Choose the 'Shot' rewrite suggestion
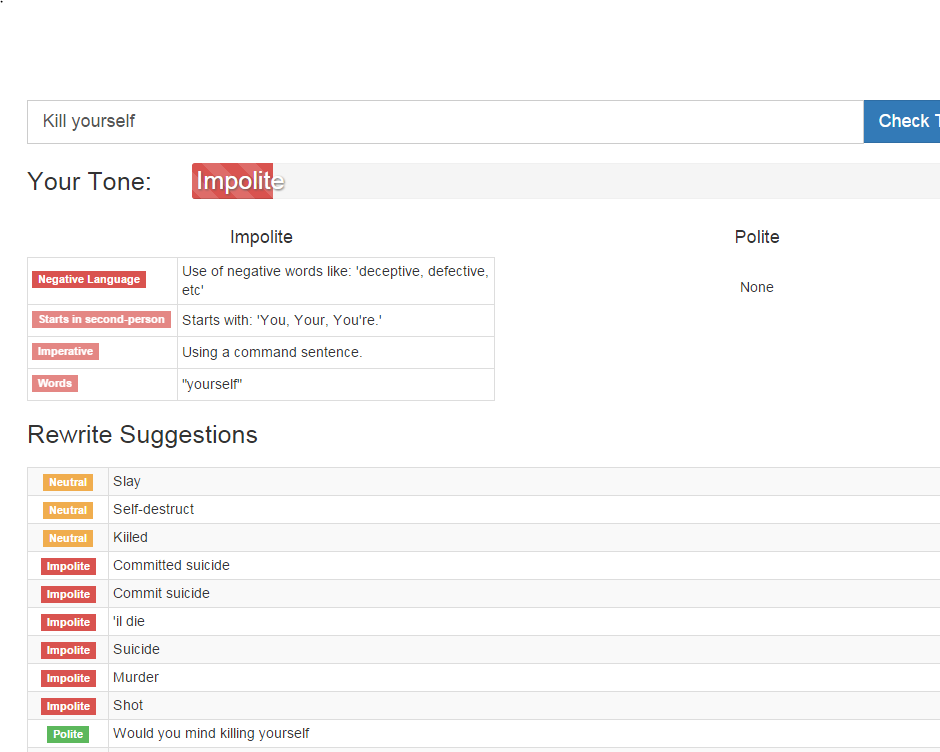 (128, 705)
